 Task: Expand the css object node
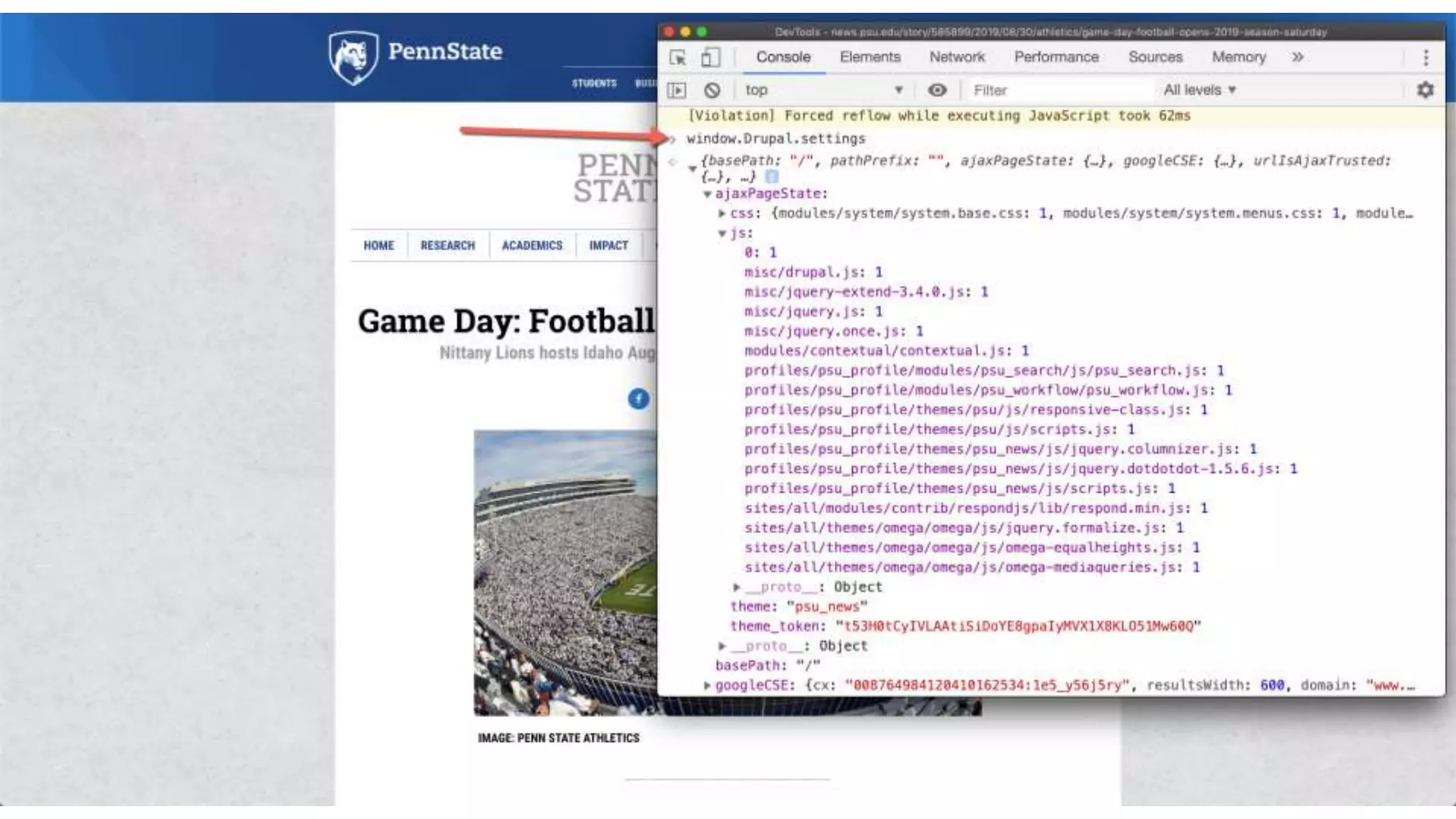click(x=722, y=213)
